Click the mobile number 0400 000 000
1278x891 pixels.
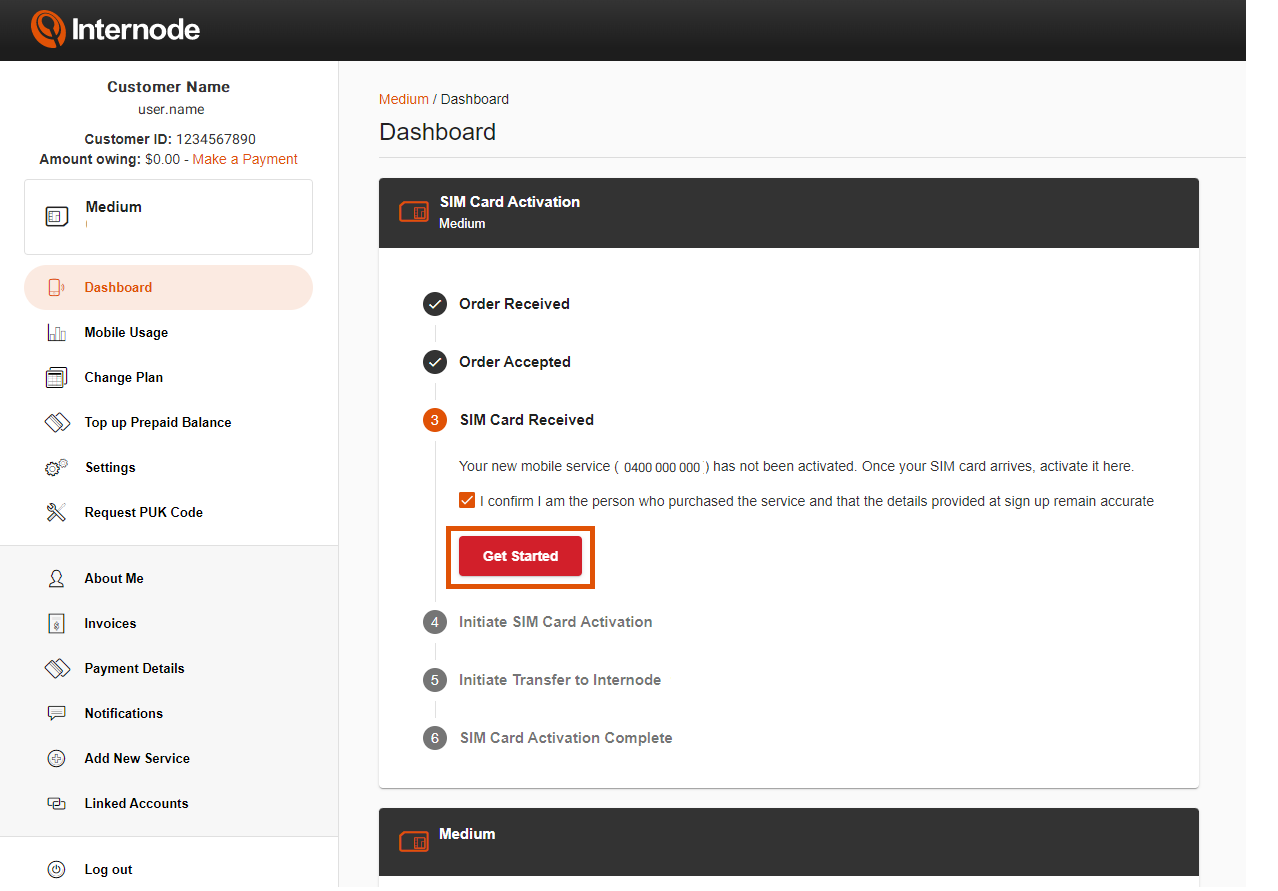tap(662, 467)
